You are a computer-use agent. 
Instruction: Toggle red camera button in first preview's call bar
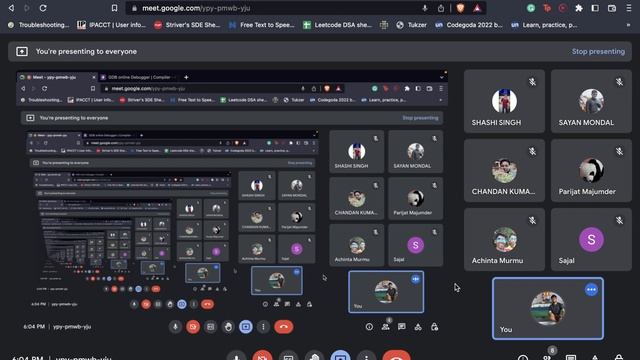pyautogui.click(x=193, y=327)
